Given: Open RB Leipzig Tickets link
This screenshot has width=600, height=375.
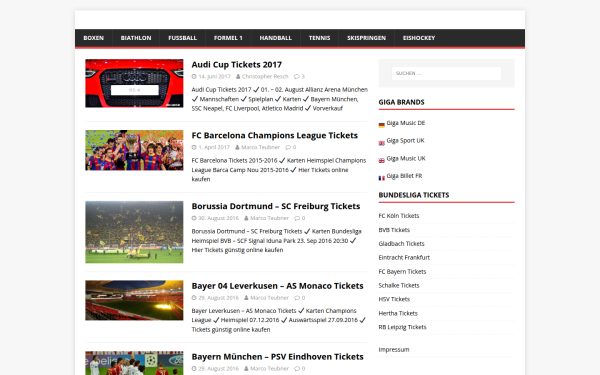Looking at the screenshot, I should [x=402, y=327].
